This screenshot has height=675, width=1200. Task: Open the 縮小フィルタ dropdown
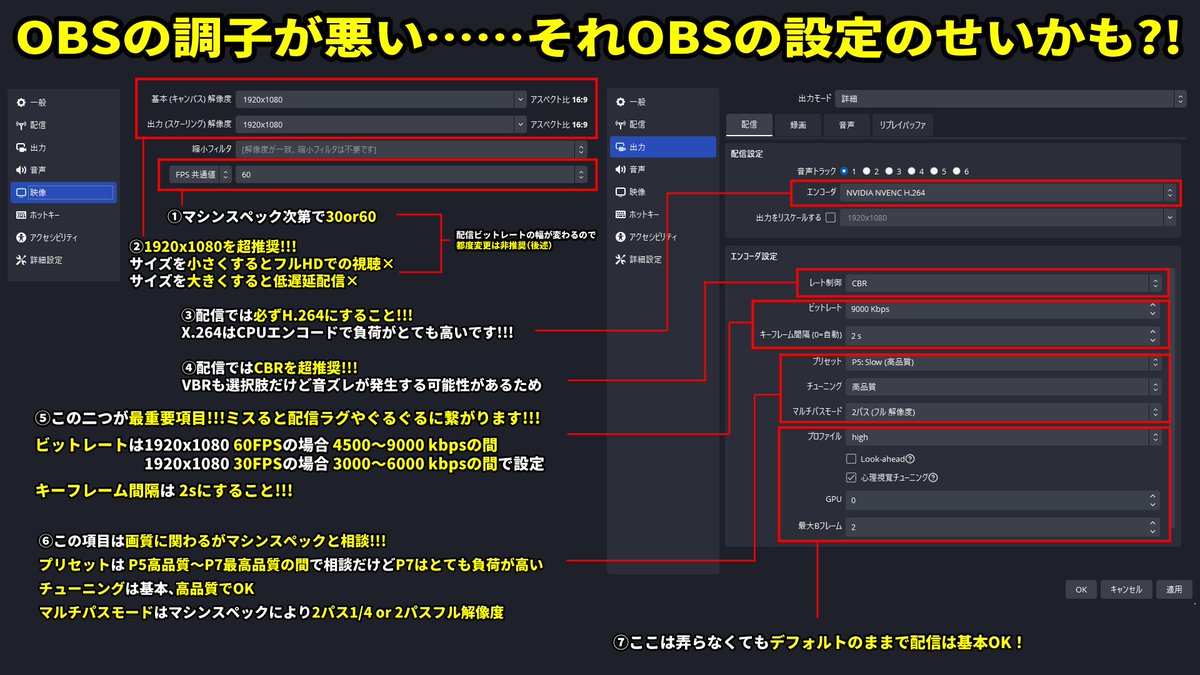click(x=412, y=149)
